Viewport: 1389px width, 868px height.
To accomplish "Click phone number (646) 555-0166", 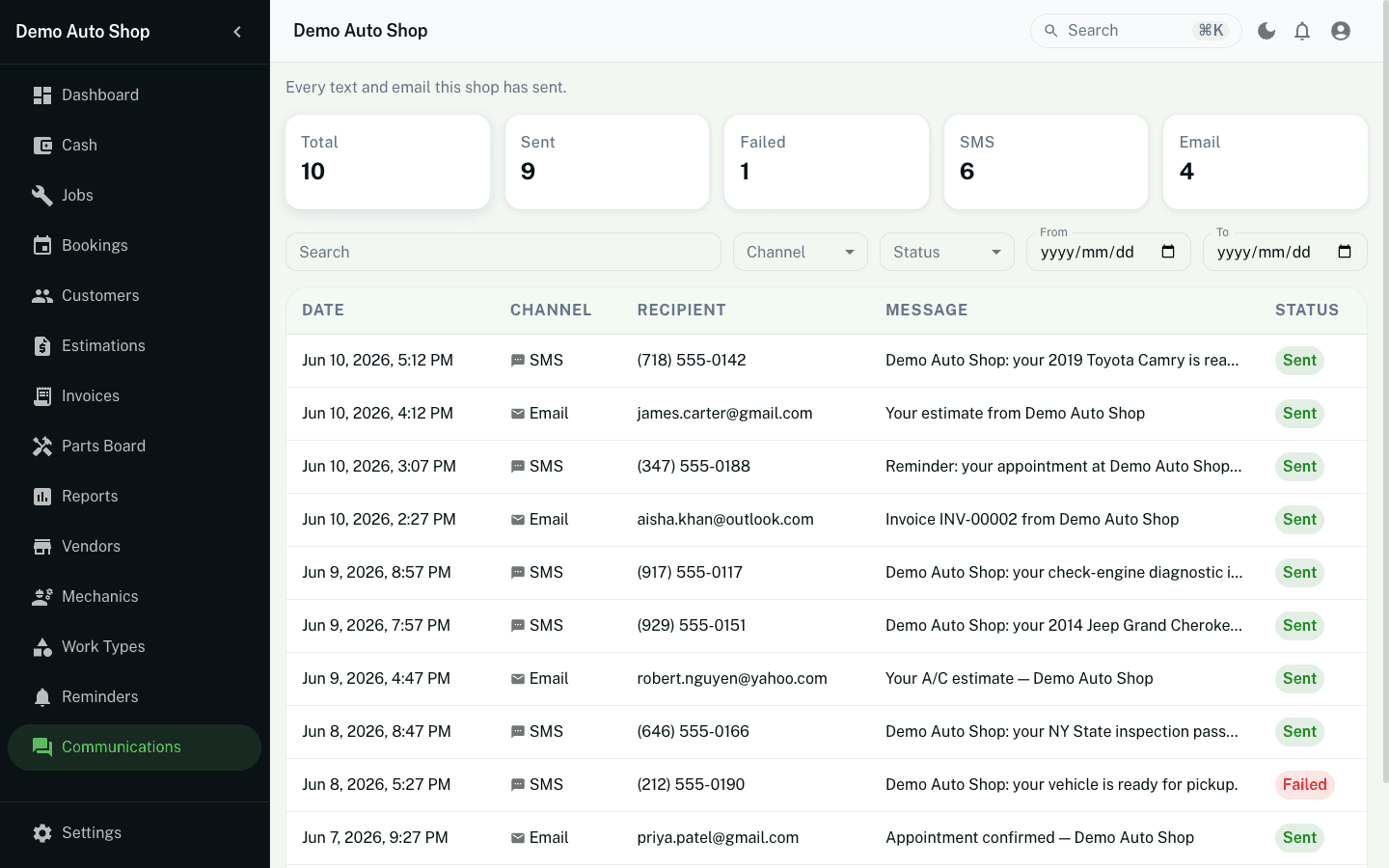I will click(693, 731).
